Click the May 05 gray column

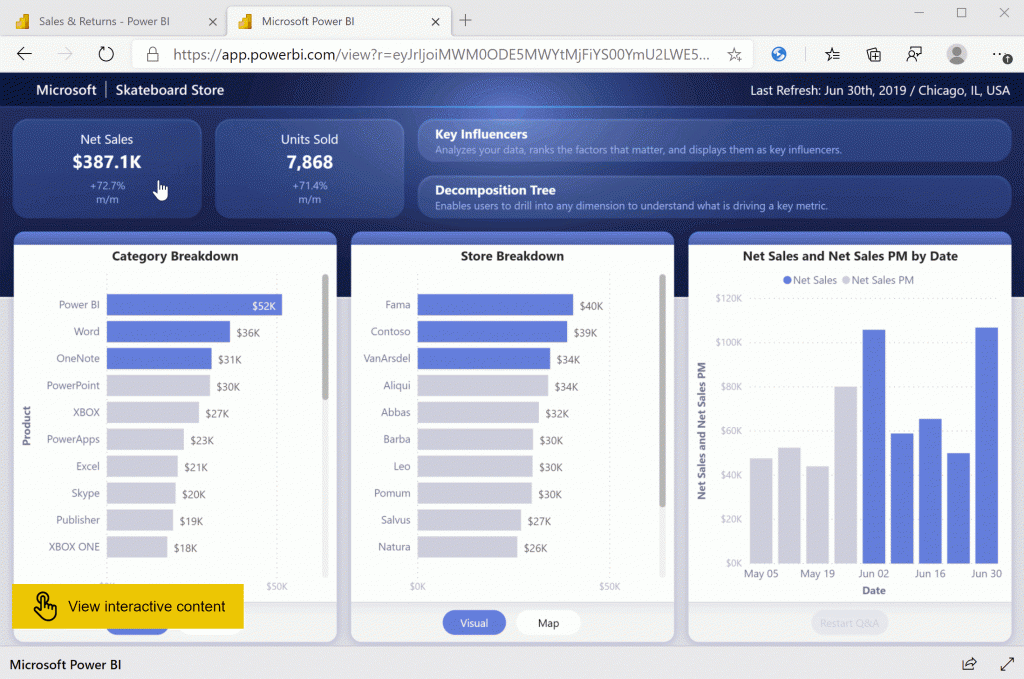[x=761, y=511]
